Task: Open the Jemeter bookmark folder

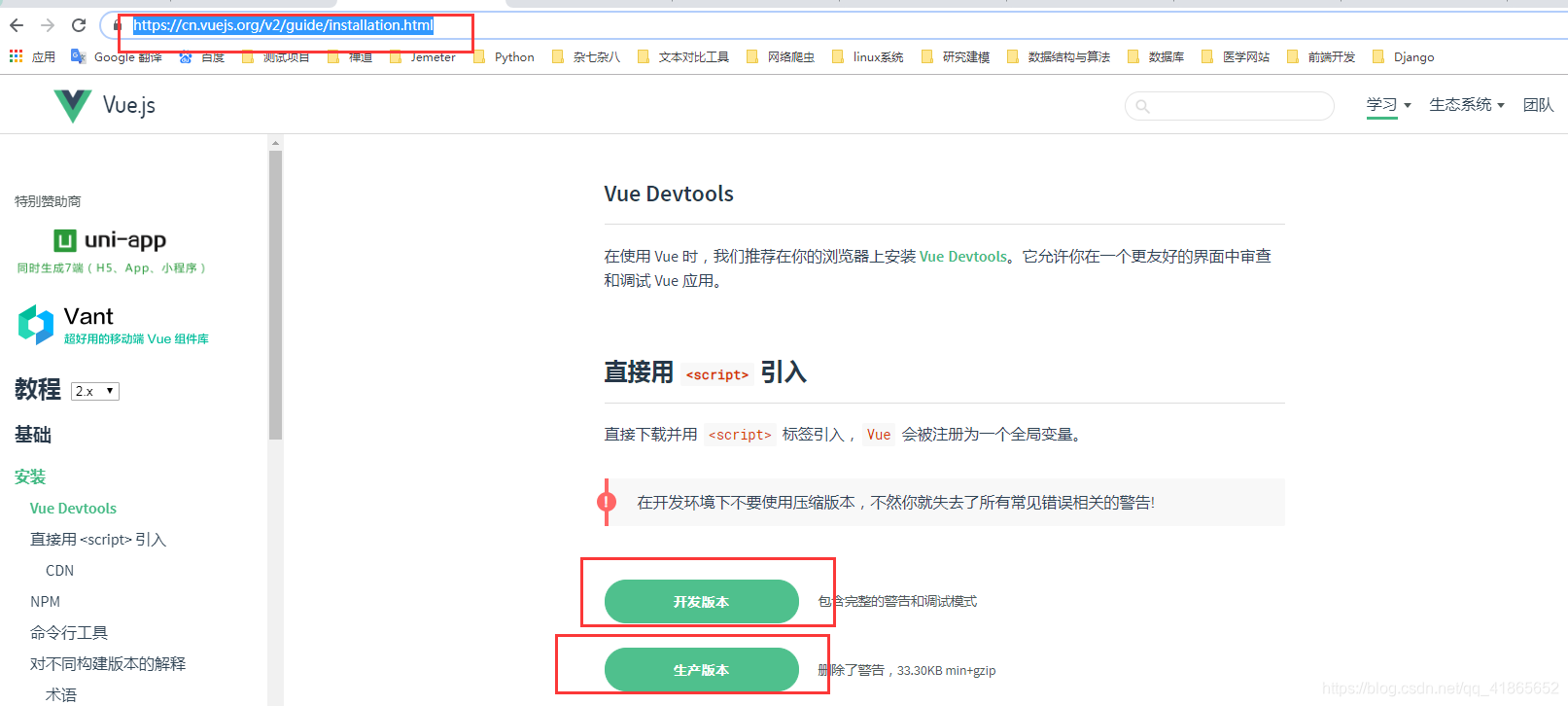Action: pyautogui.click(x=422, y=57)
